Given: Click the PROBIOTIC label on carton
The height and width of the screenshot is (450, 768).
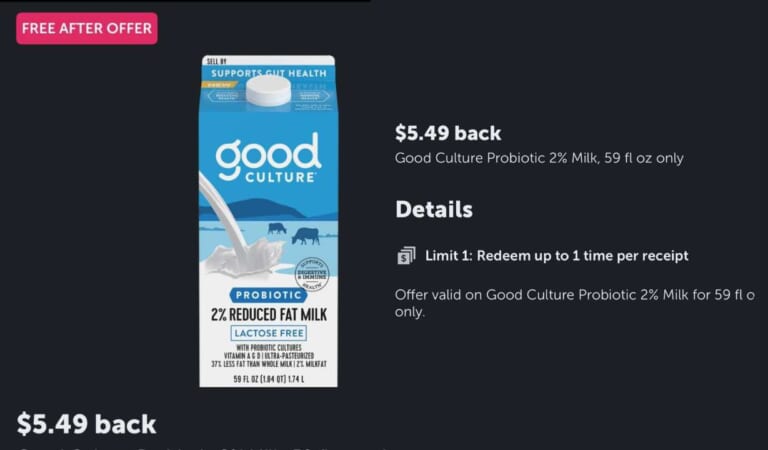Looking at the screenshot, I should coord(268,295).
